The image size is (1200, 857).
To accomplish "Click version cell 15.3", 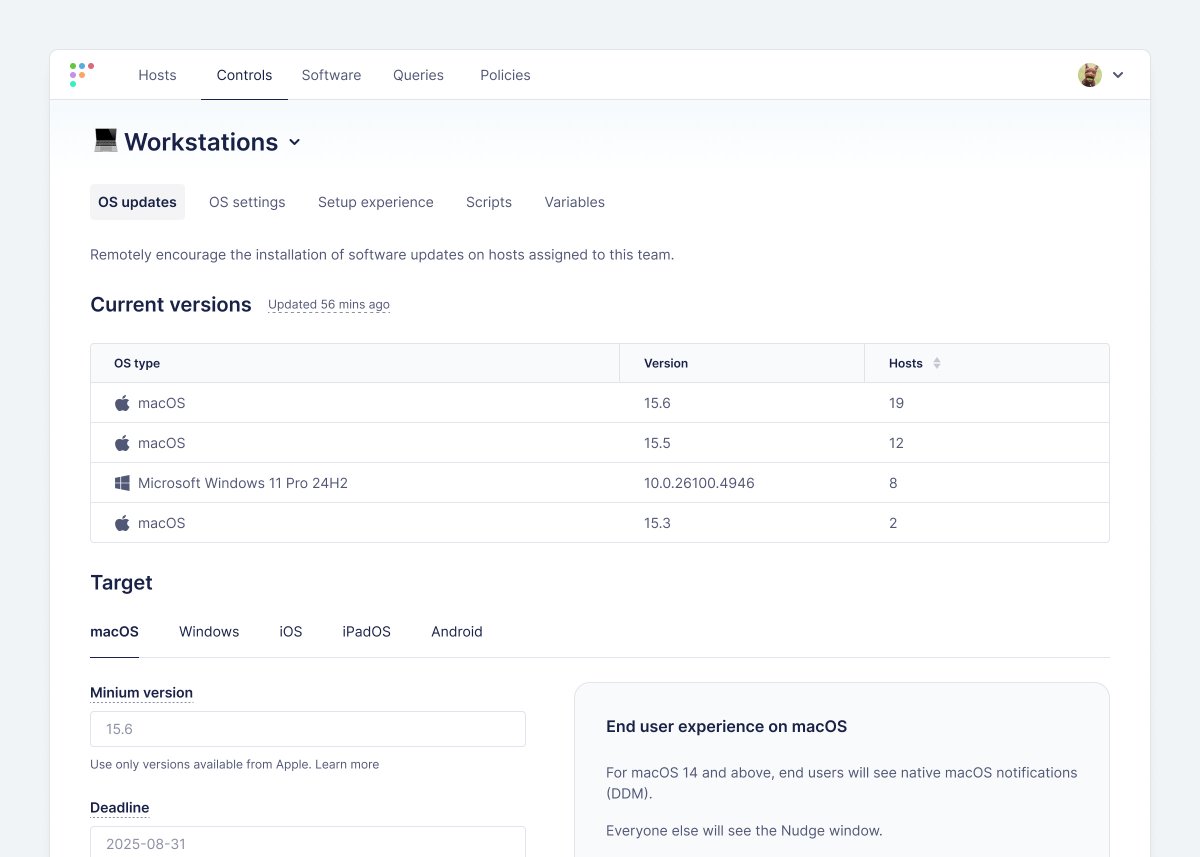I will (x=657, y=523).
